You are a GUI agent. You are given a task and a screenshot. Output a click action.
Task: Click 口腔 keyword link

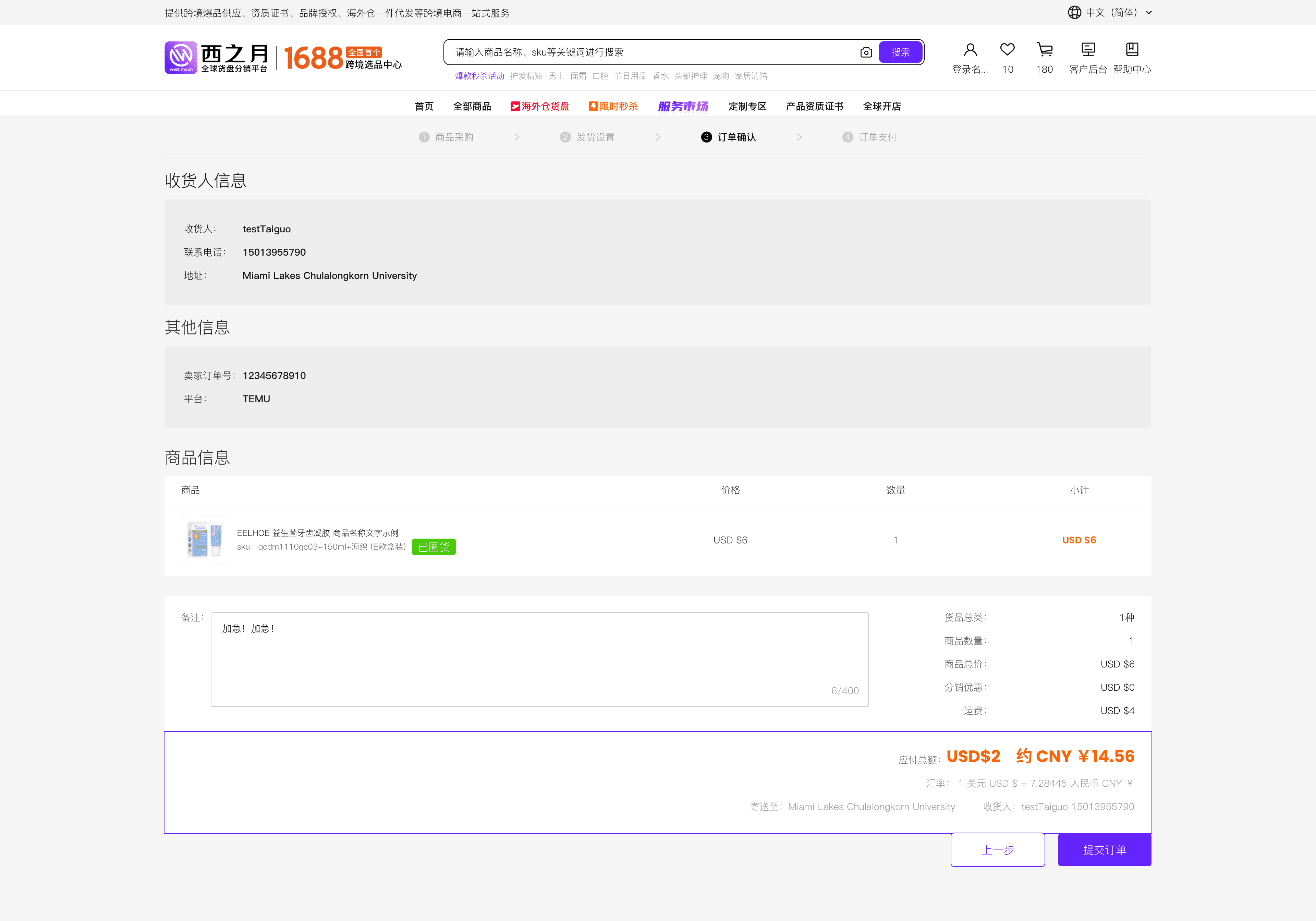pos(600,76)
